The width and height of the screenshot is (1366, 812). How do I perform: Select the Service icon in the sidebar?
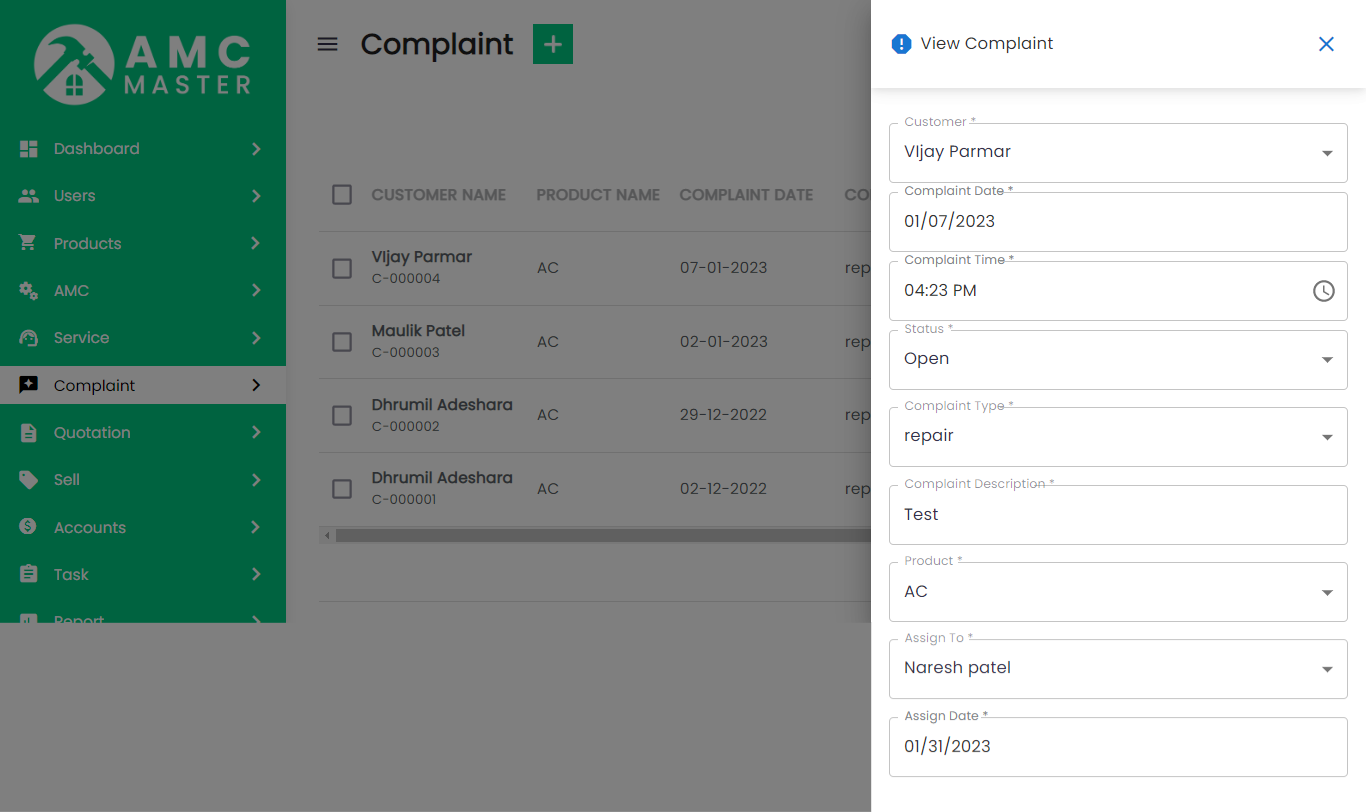[30, 337]
